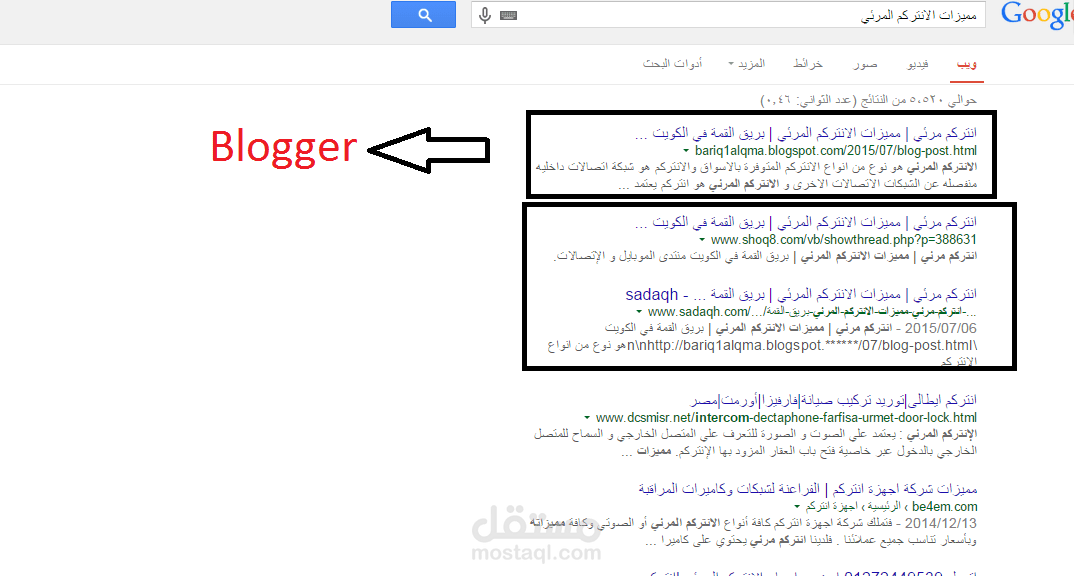Expand arrow next to be4em.com breadcrumb

(797, 507)
